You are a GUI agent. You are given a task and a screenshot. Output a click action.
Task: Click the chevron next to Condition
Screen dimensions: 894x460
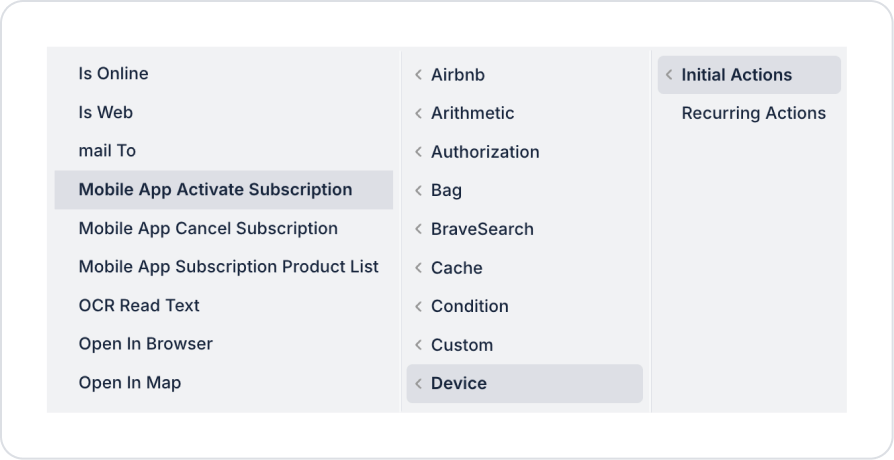point(418,306)
